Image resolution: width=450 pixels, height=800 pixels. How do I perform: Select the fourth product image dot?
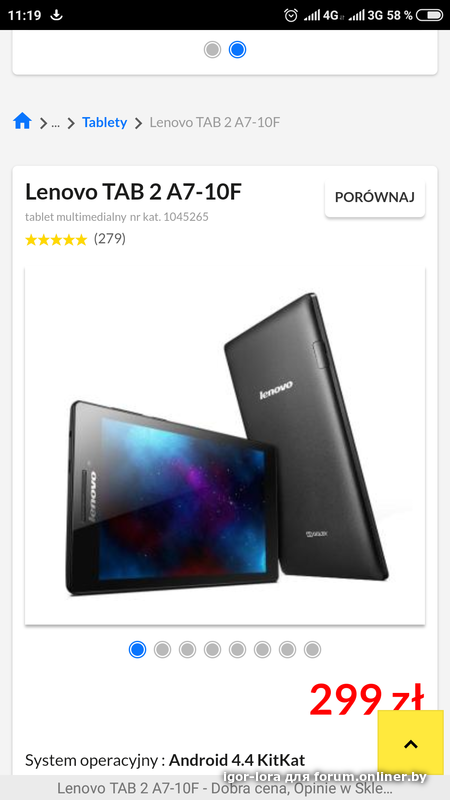[x=212, y=649]
